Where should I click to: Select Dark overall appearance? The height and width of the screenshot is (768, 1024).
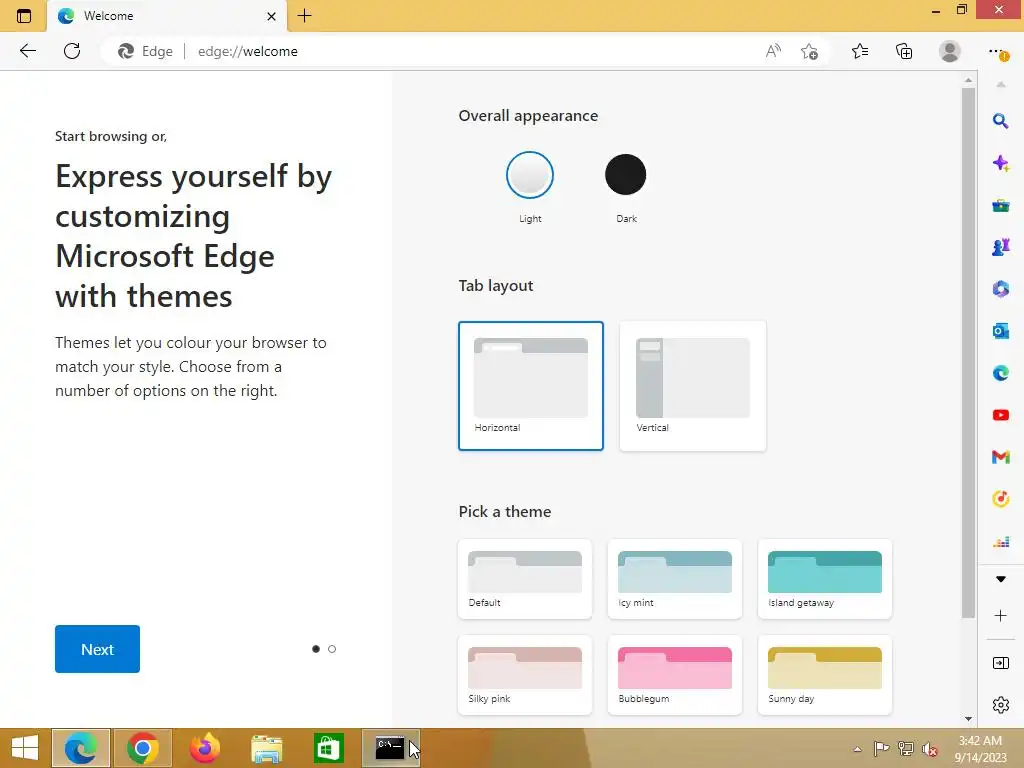point(626,175)
